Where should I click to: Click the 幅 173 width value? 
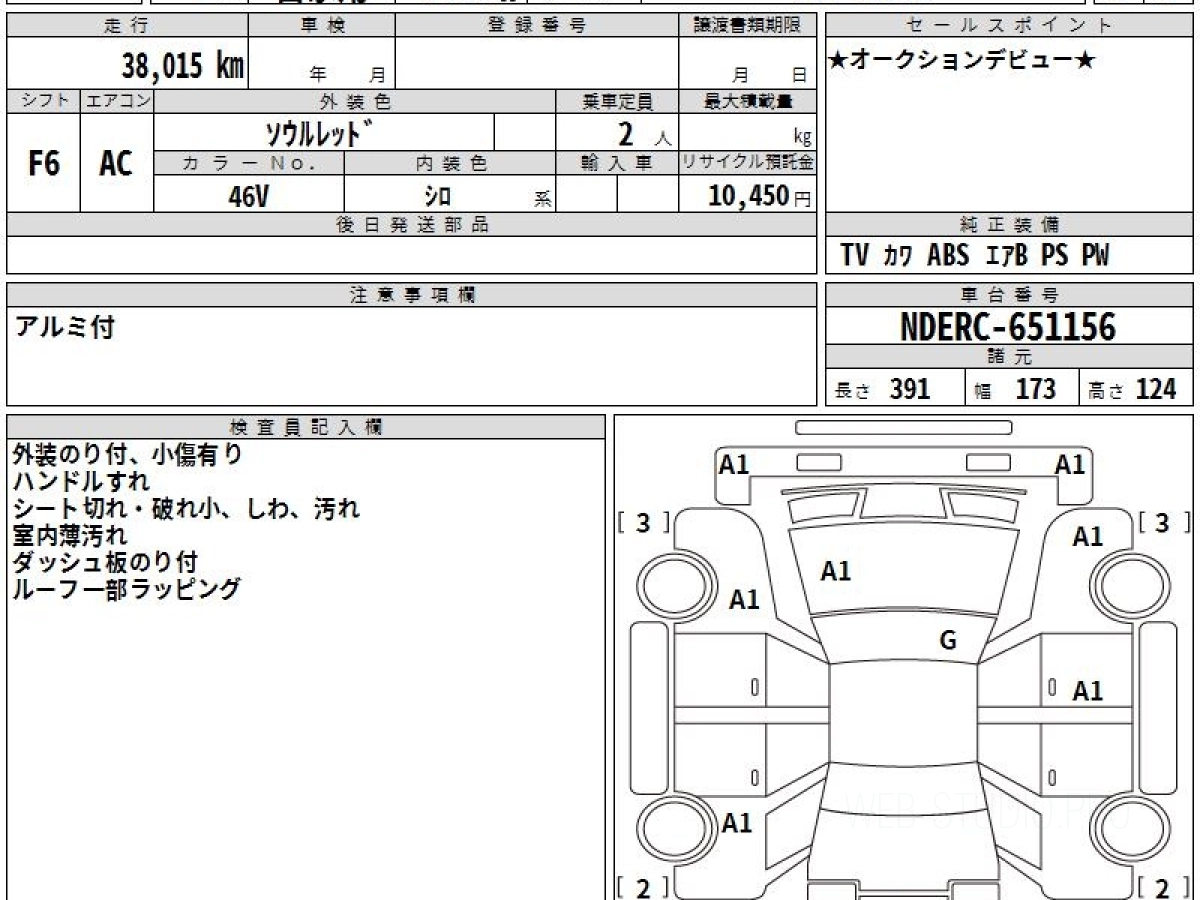pyautogui.click(x=1014, y=389)
